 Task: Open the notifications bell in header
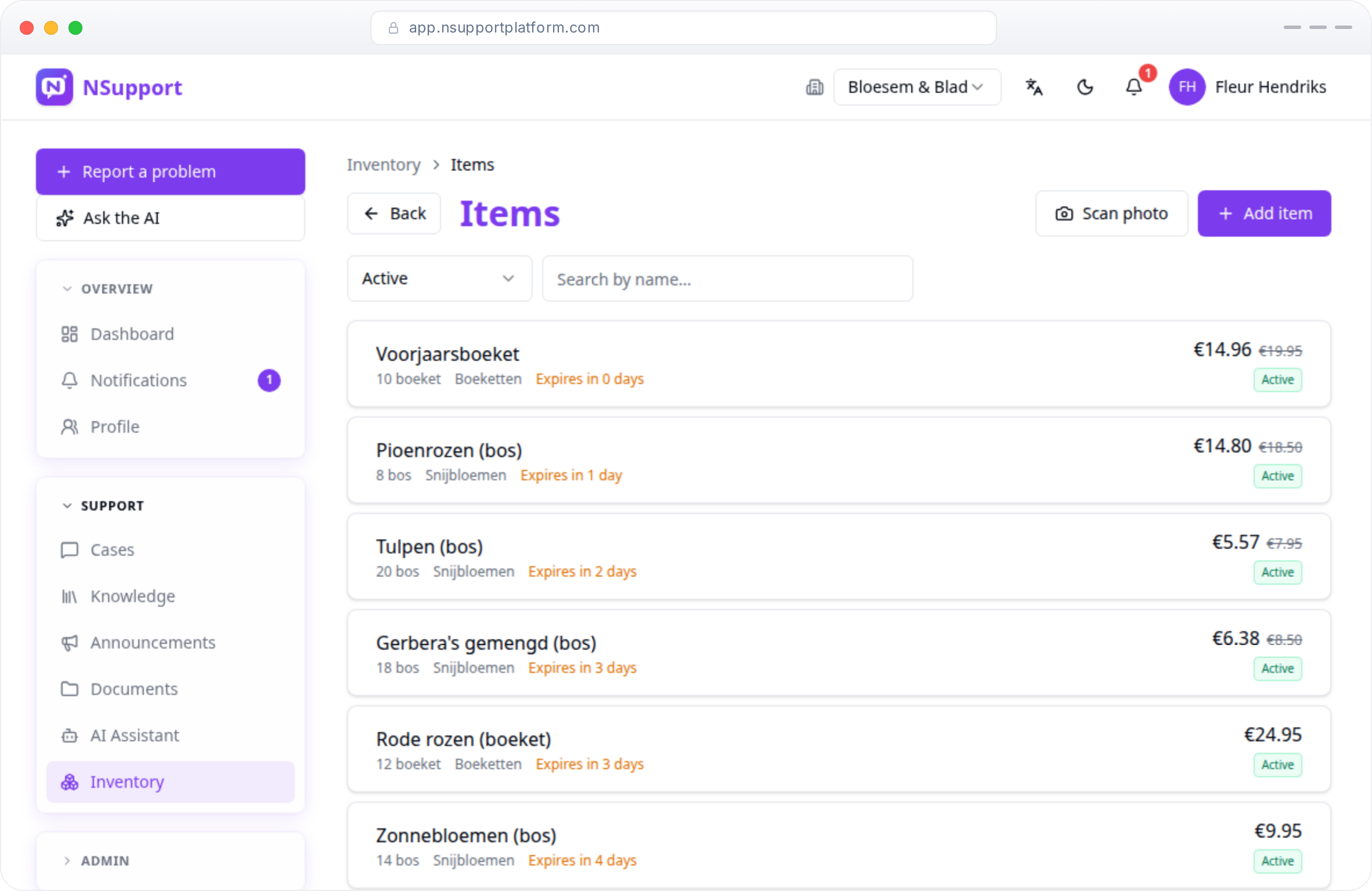[x=1134, y=87]
